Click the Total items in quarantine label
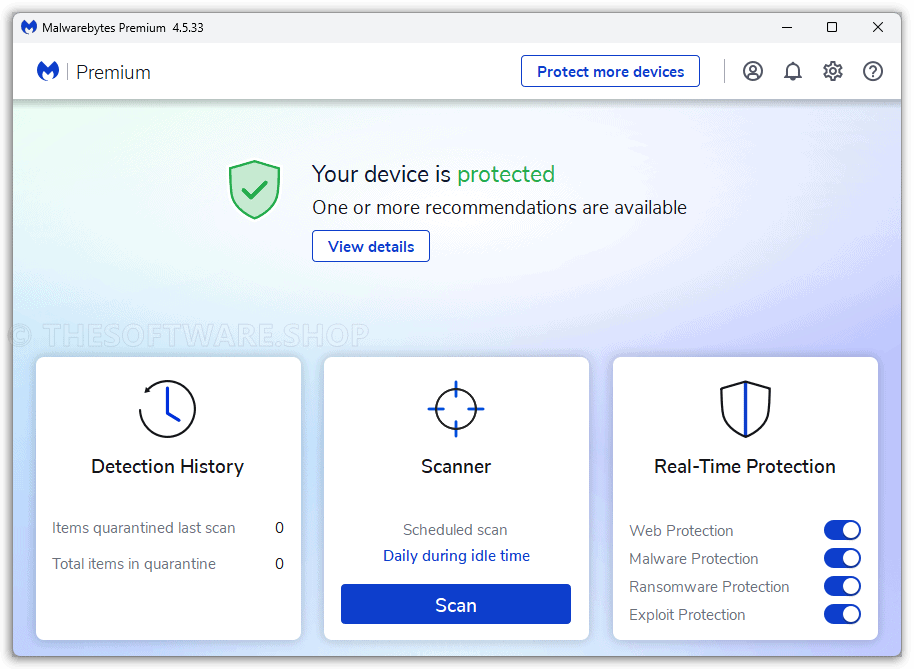914x669 pixels. 133,564
